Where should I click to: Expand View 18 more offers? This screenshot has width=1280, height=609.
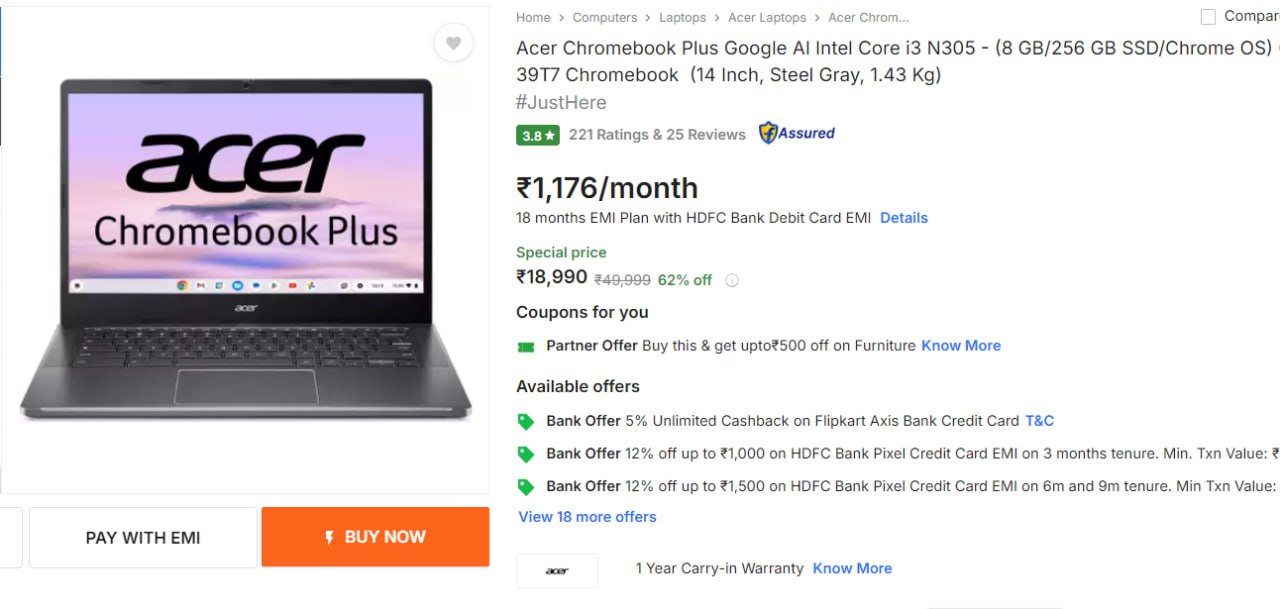point(587,517)
